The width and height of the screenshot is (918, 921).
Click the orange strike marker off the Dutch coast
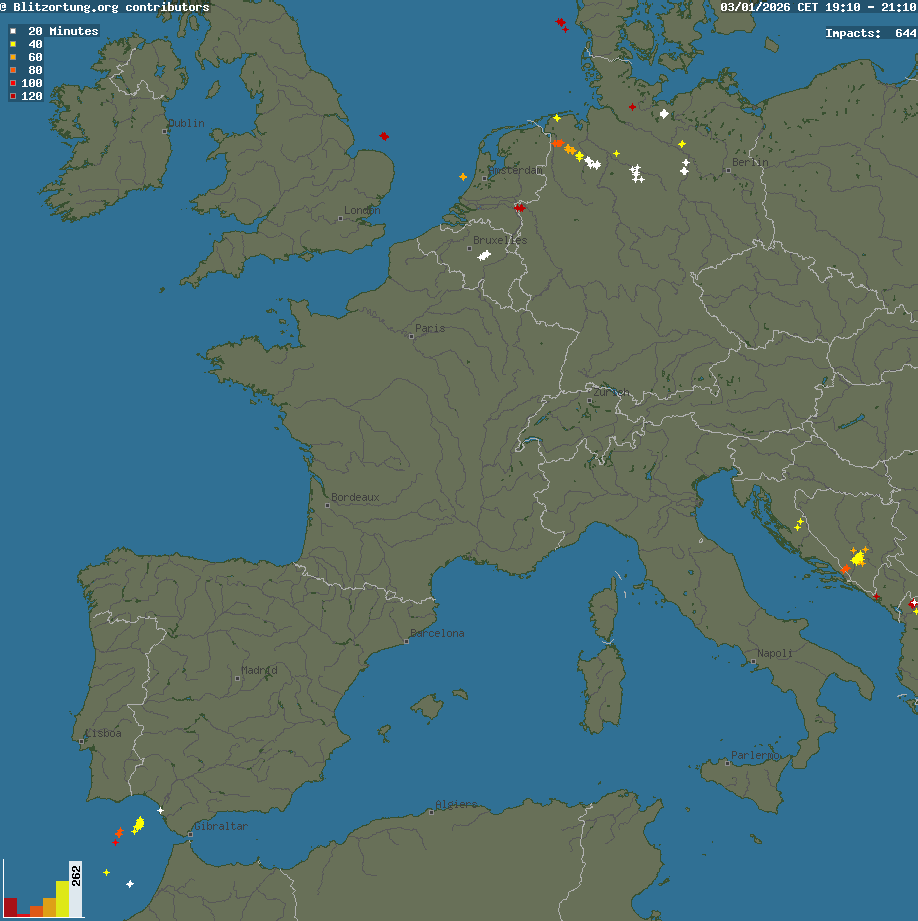[x=463, y=177]
